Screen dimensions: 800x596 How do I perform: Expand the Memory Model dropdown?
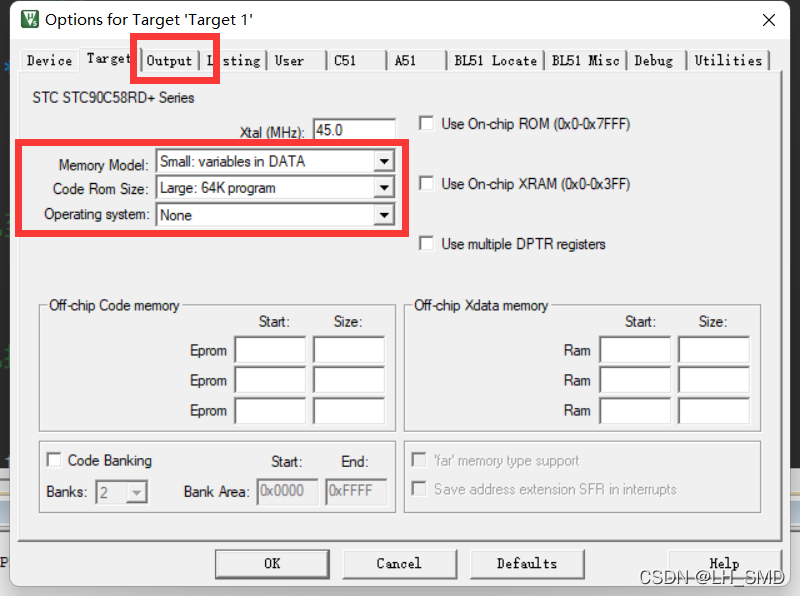click(384, 161)
